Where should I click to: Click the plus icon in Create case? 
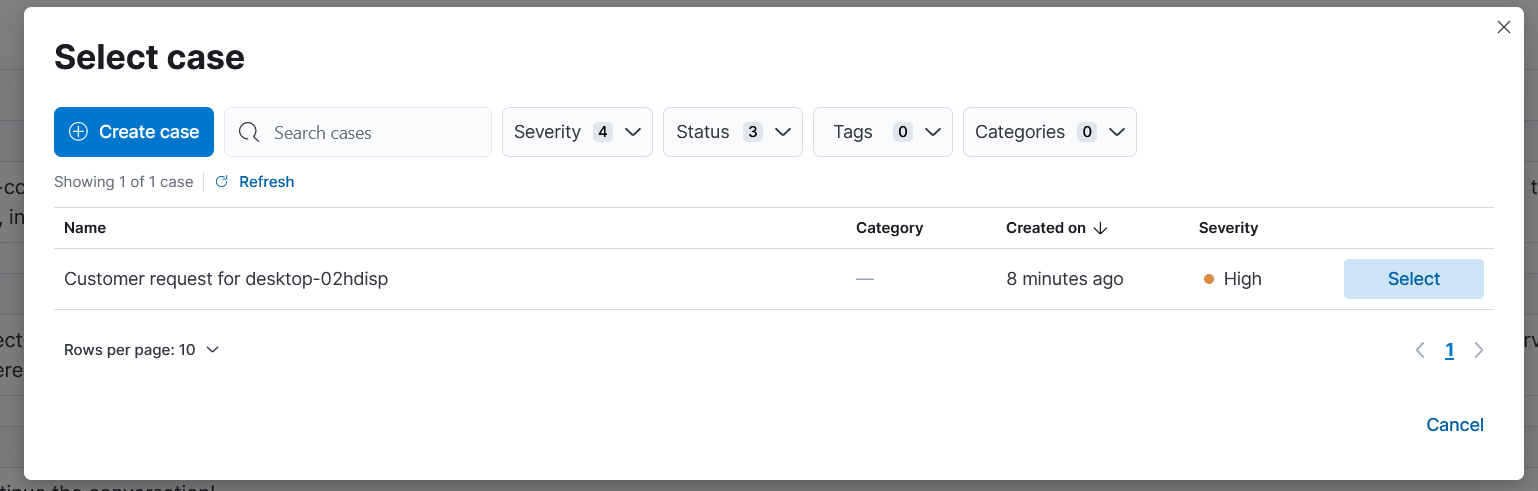pyautogui.click(x=78, y=132)
